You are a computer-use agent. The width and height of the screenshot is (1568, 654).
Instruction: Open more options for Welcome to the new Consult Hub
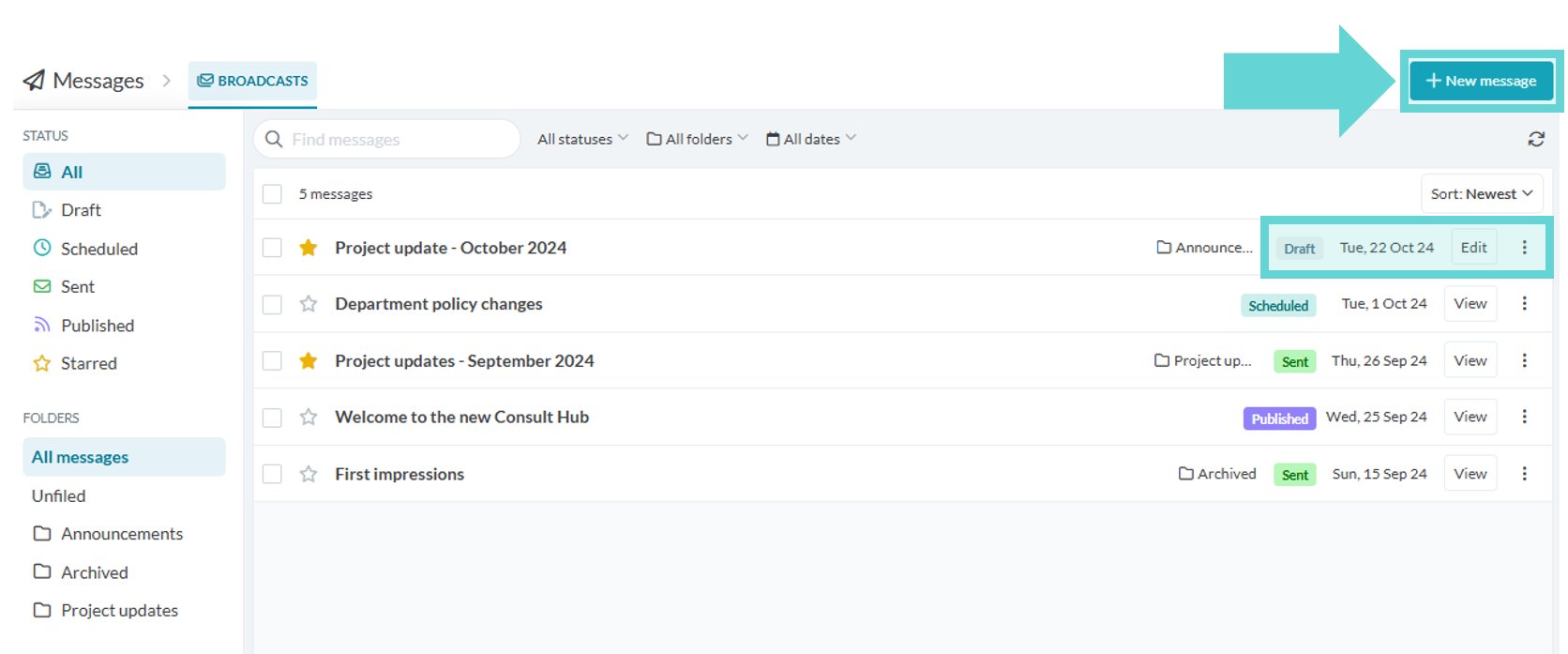pyautogui.click(x=1524, y=417)
